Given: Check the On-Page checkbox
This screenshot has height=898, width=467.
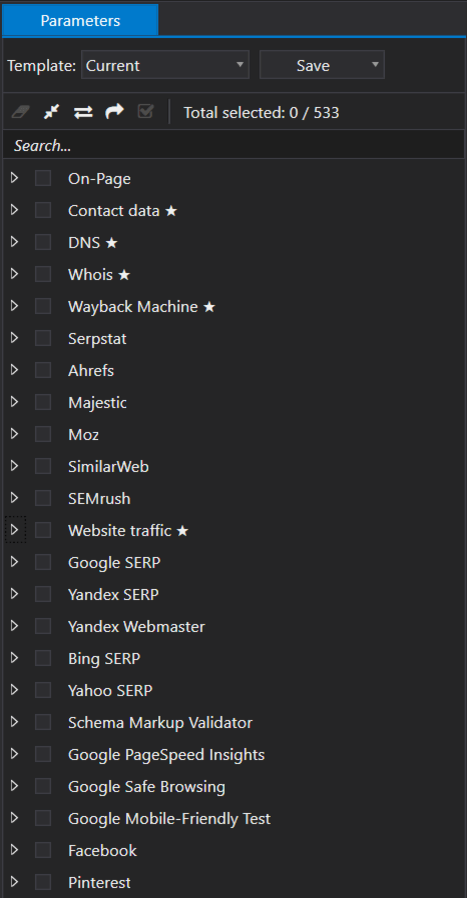Looking at the screenshot, I should [x=43, y=179].
